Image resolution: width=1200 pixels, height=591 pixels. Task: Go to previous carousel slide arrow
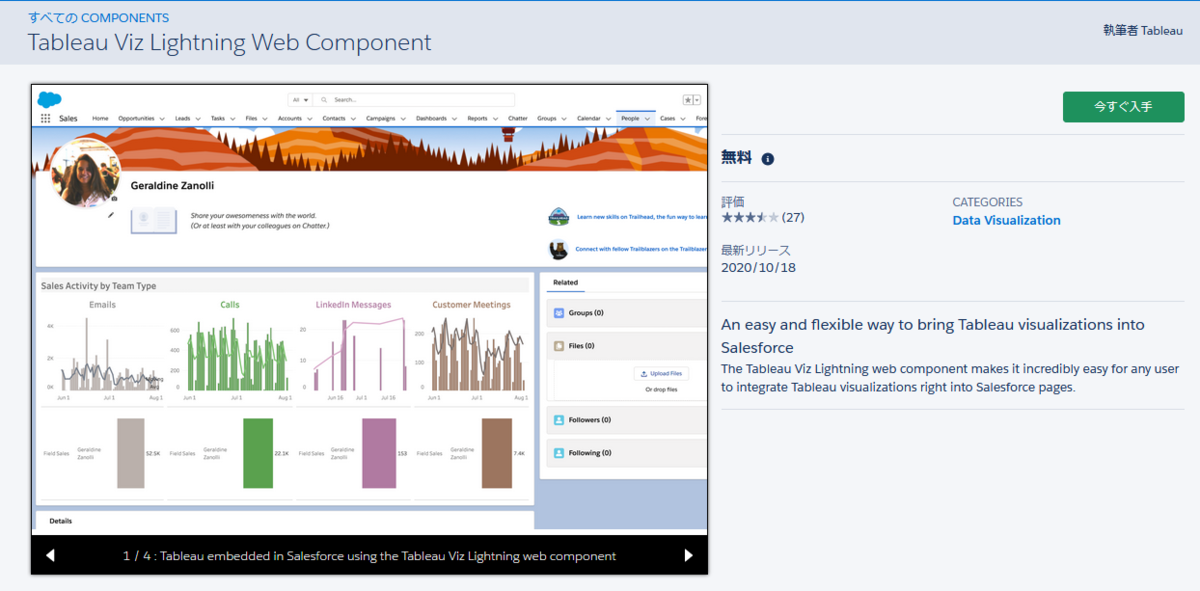point(51,555)
